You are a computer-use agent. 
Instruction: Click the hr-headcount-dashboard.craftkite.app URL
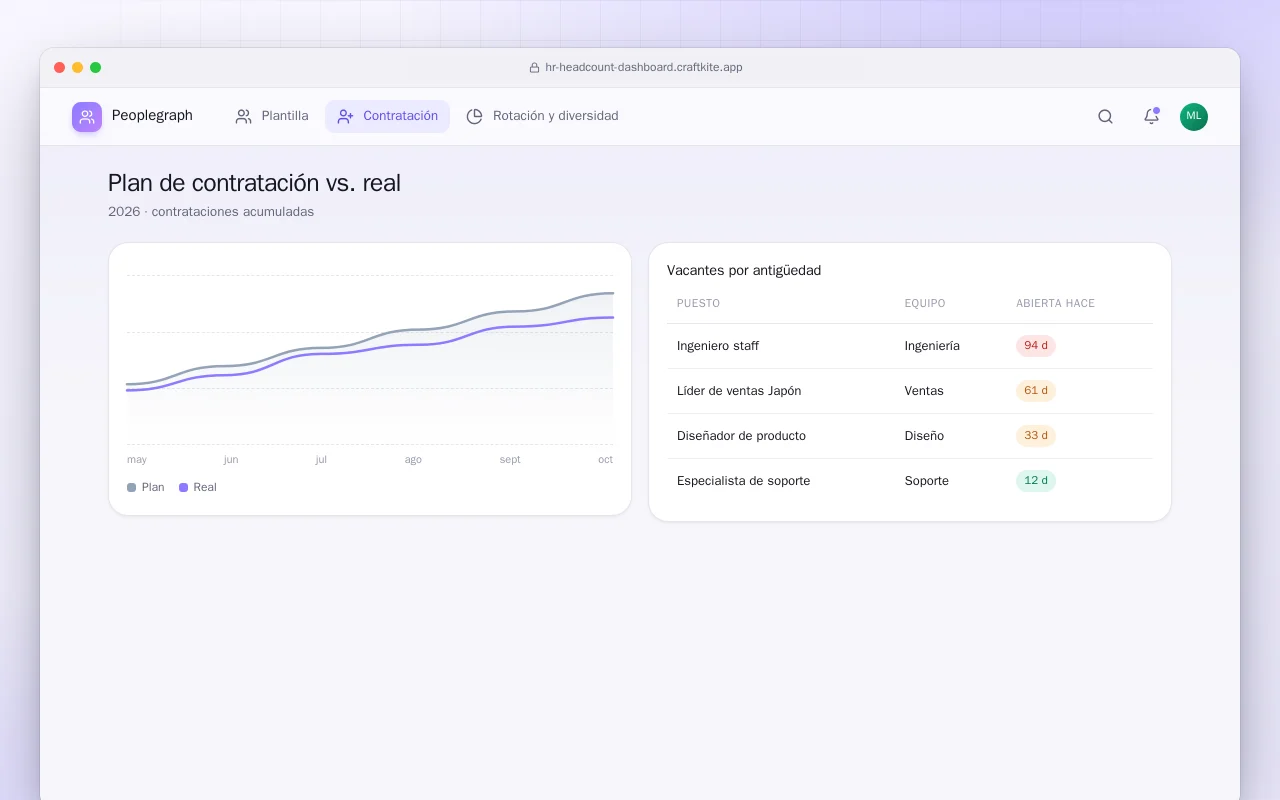(x=644, y=68)
